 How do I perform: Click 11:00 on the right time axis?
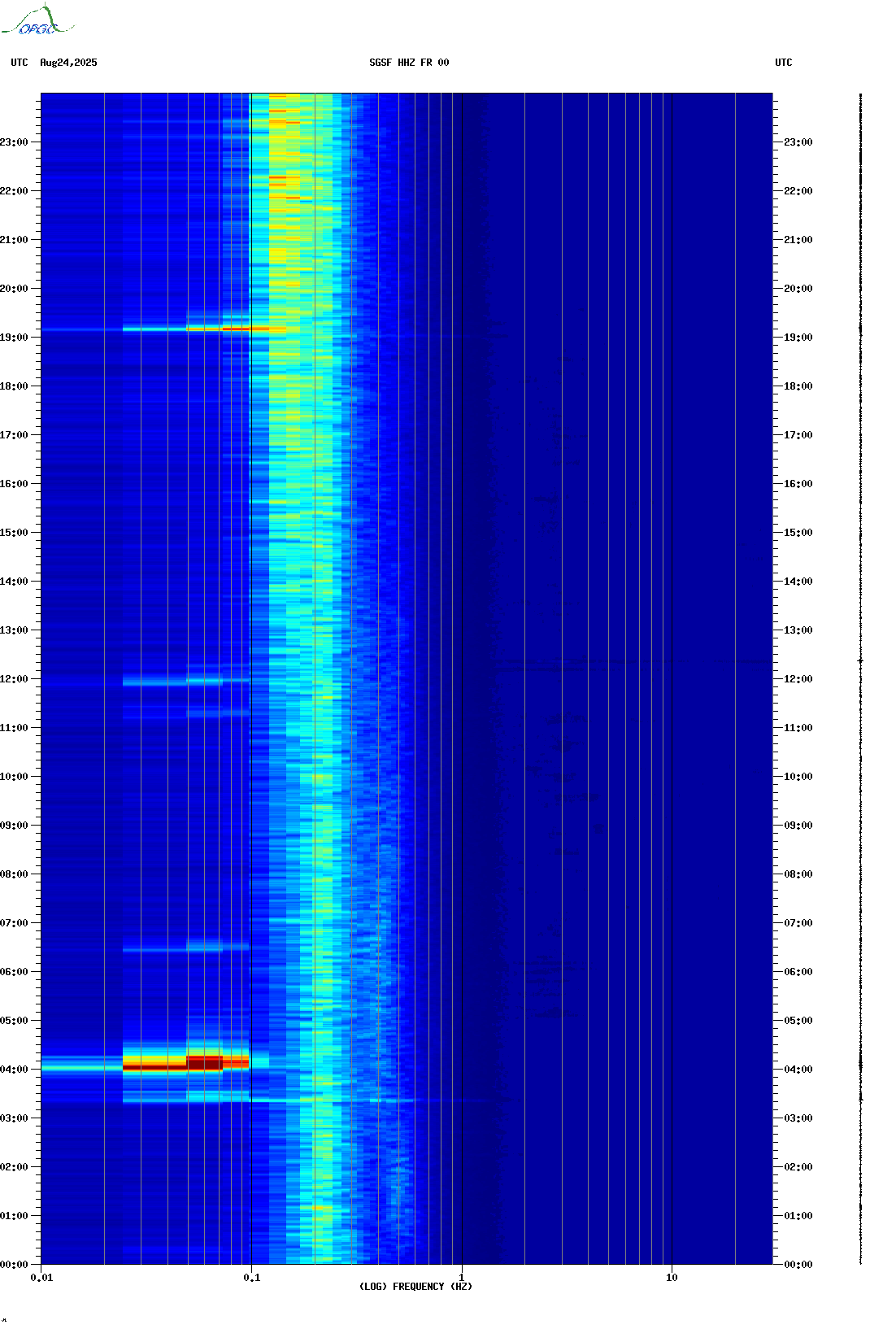[798, 728]
